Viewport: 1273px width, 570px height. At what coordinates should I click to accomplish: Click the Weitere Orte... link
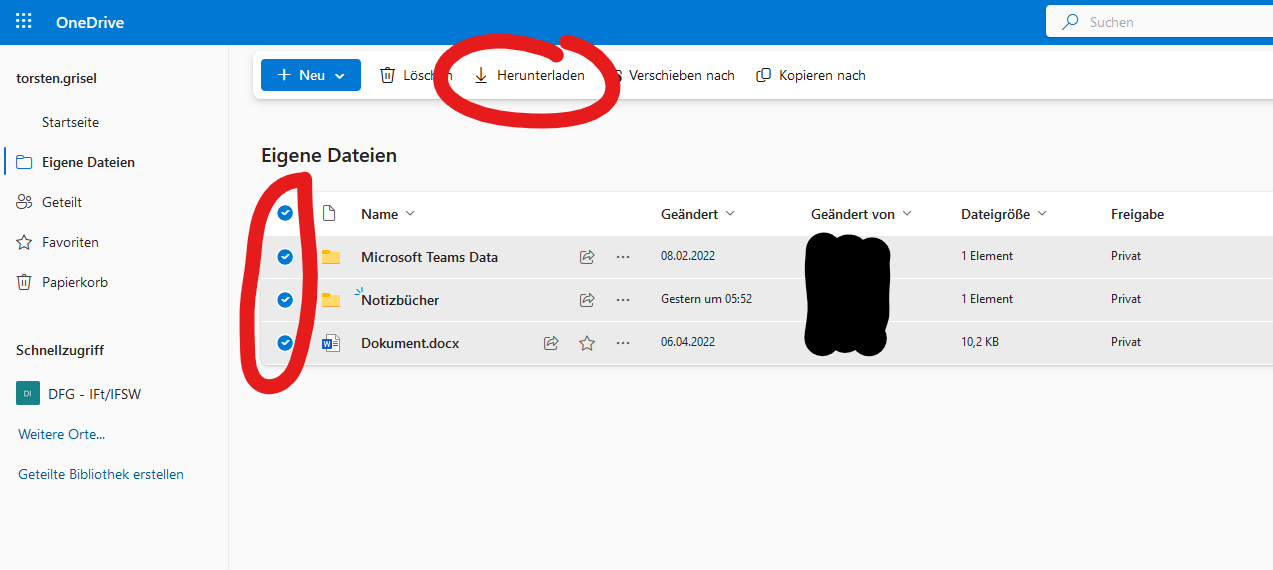(61, 434)
